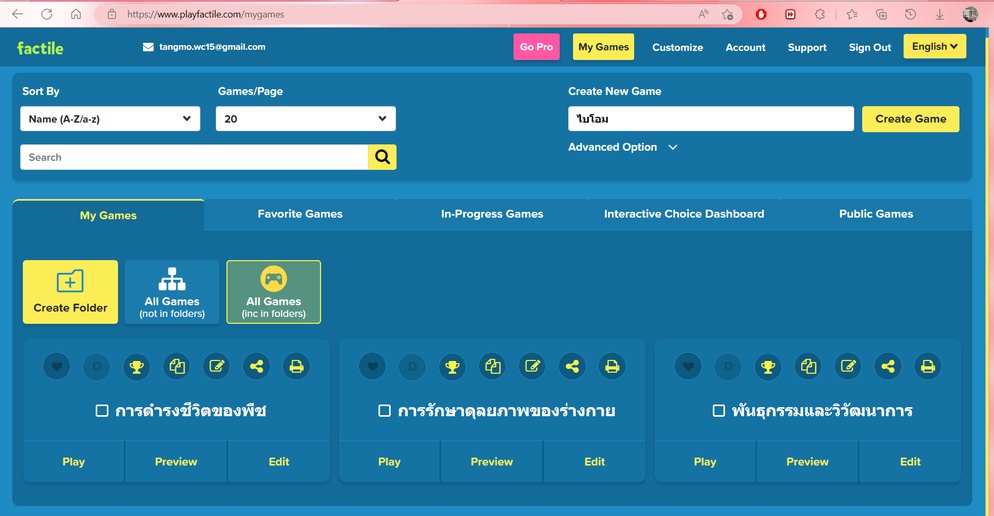Click the pink Go Pro button
This screenshot has height=516, width=994.
point(536,47)
